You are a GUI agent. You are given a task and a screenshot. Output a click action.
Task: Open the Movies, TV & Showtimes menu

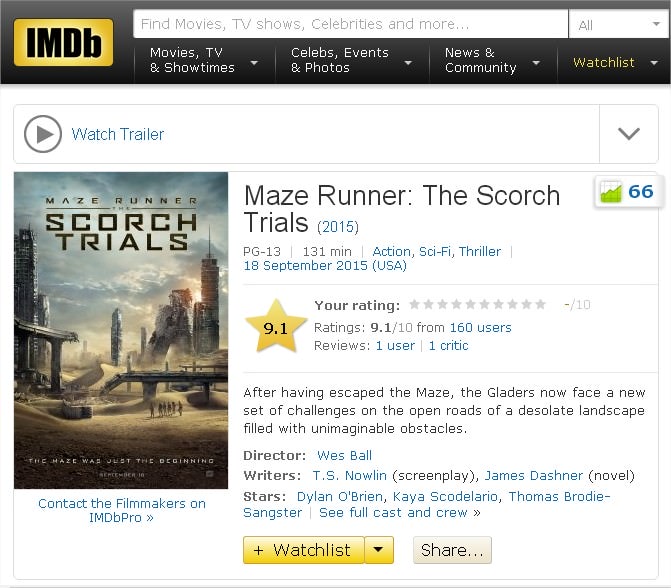tap(204, 60)
